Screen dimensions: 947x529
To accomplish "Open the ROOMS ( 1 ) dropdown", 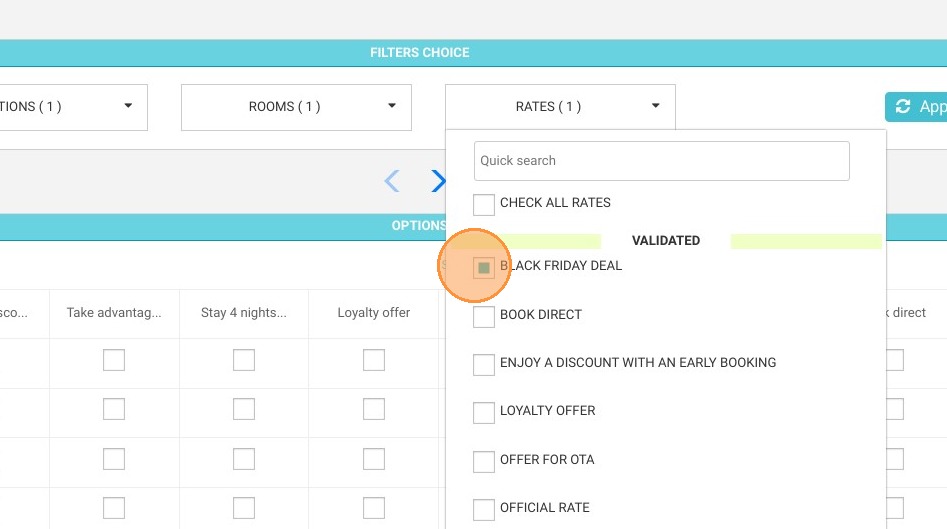I will pyautogui.click(x=296, y=107).
